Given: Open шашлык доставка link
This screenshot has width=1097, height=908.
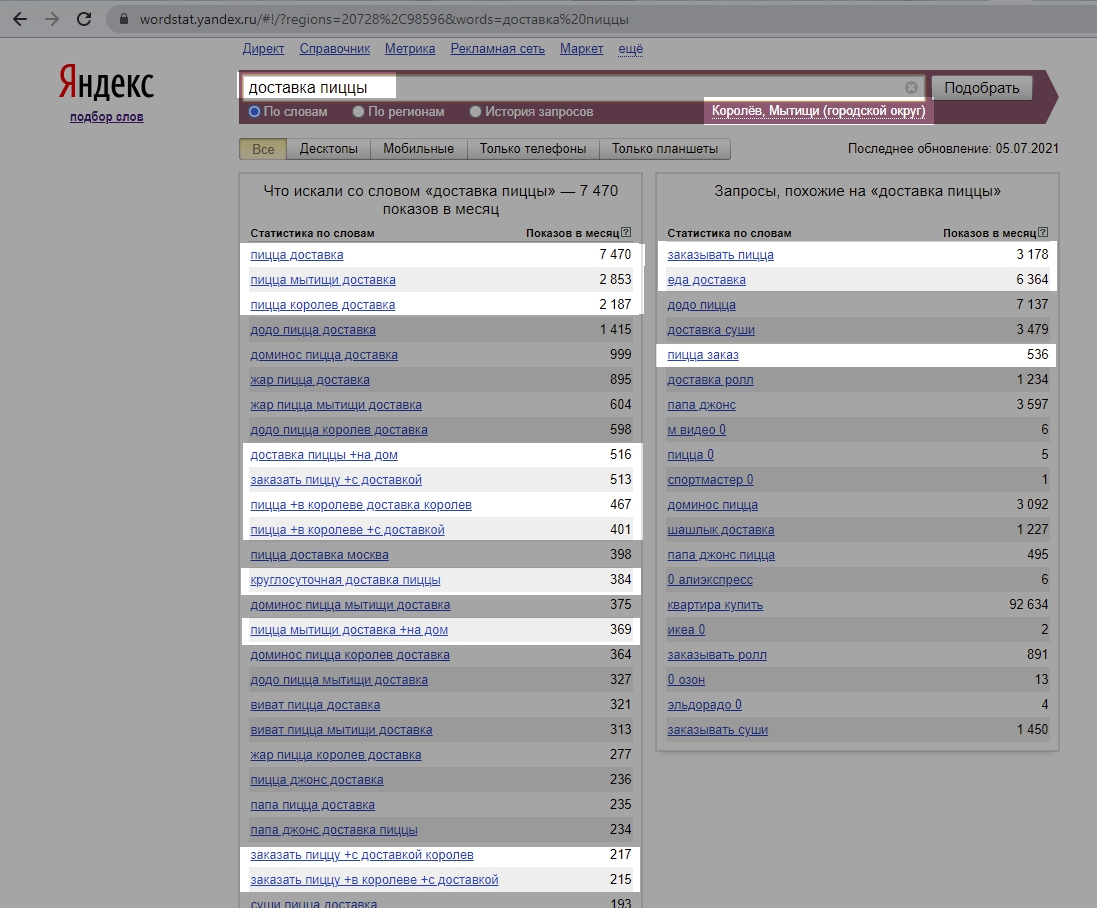Looking at the screenshot, I should tap(721, 530).
